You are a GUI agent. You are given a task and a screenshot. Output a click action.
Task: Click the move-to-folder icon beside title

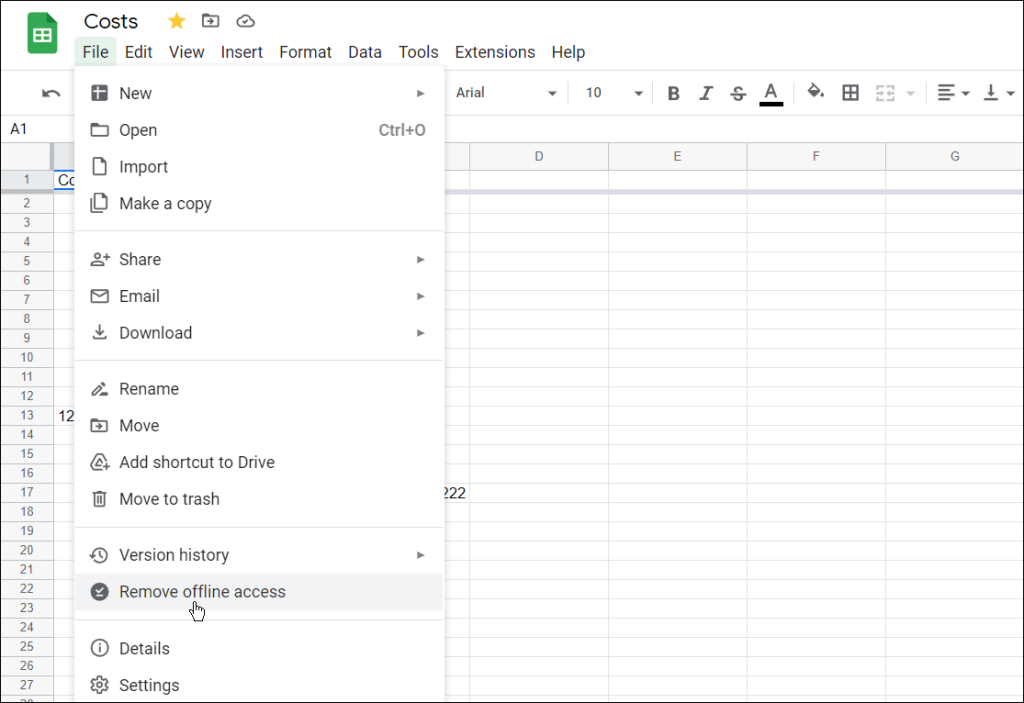[210, 21]
